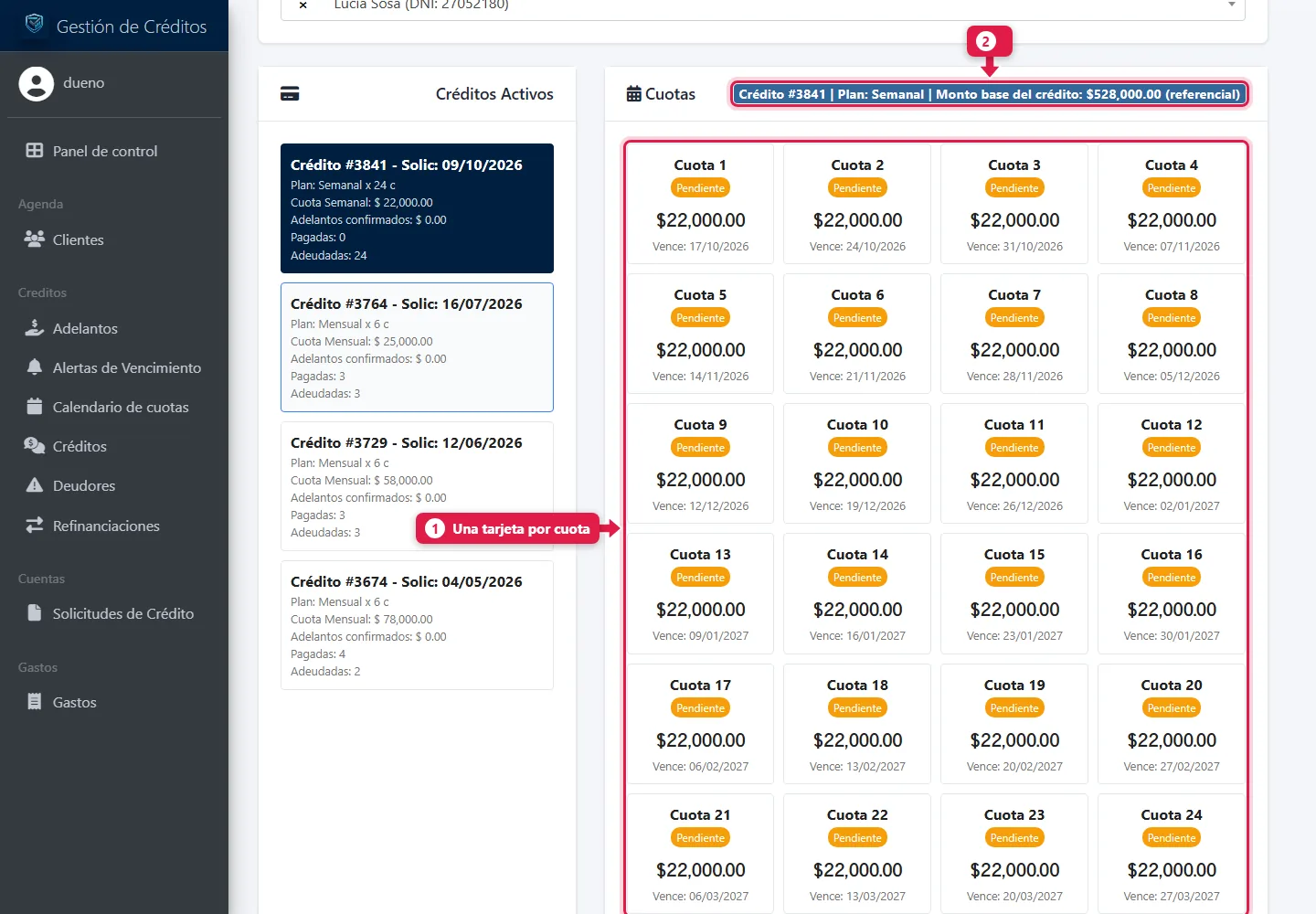Click the Calendario de cuotas calendar icon
The image size is (1316, 914).
[x=35, y=407]
